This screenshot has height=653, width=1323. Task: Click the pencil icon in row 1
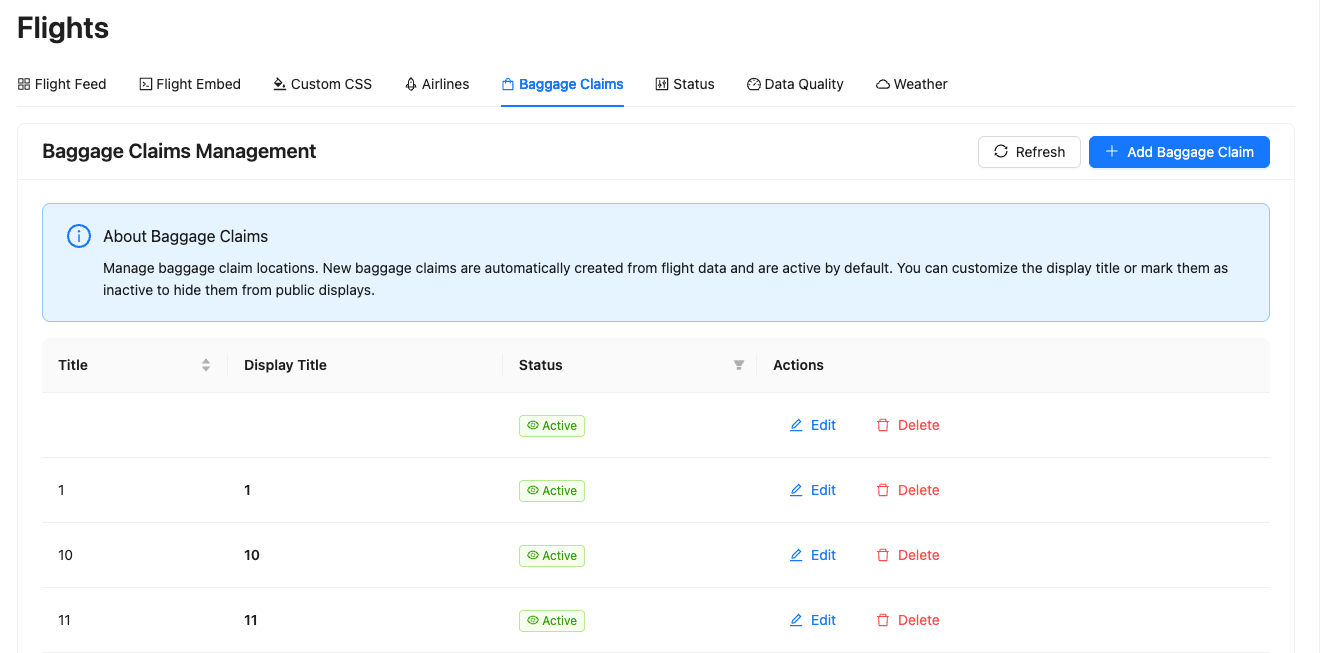pos(796,490)
